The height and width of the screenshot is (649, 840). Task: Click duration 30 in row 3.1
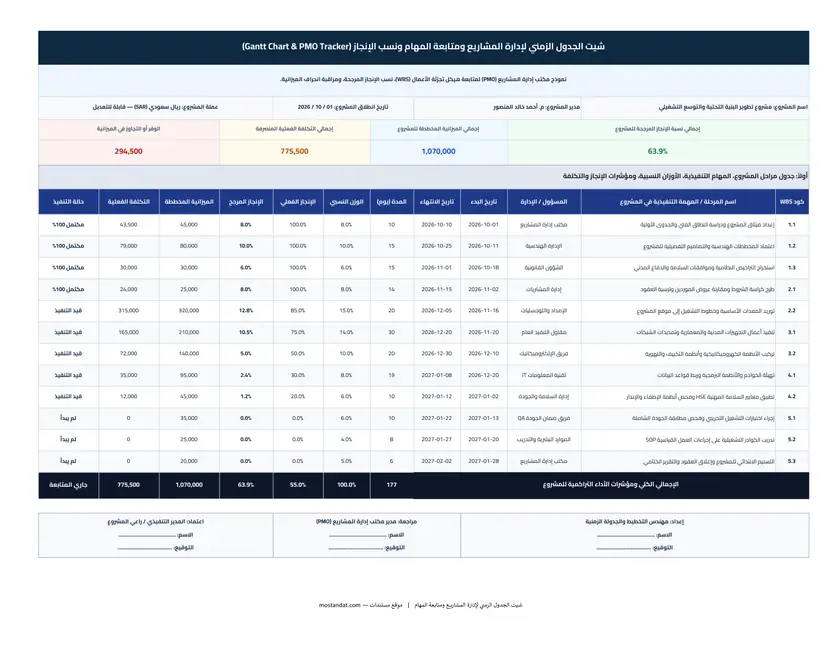tap(392, 332)
